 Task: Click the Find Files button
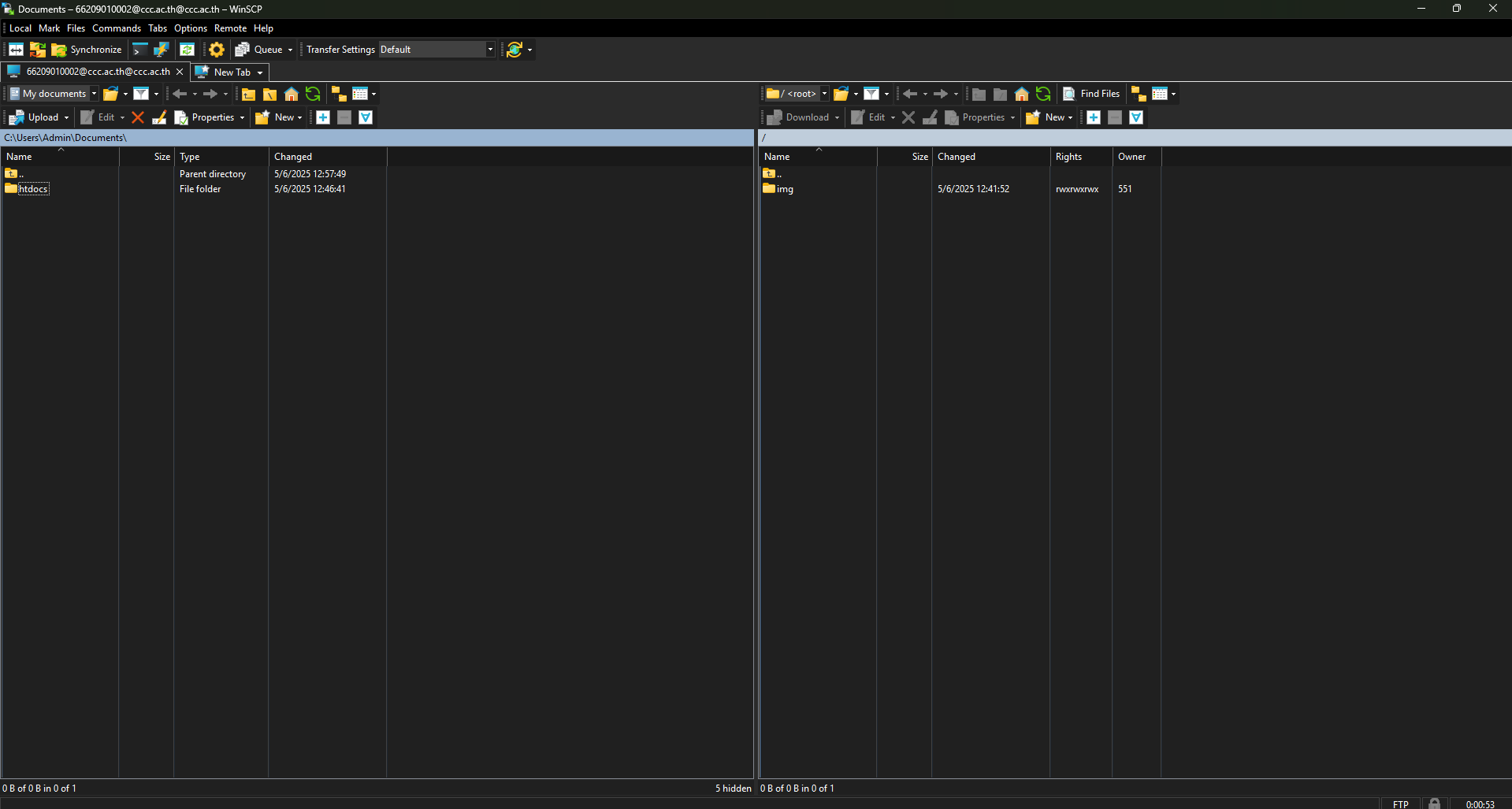[x=1091, y=94]
